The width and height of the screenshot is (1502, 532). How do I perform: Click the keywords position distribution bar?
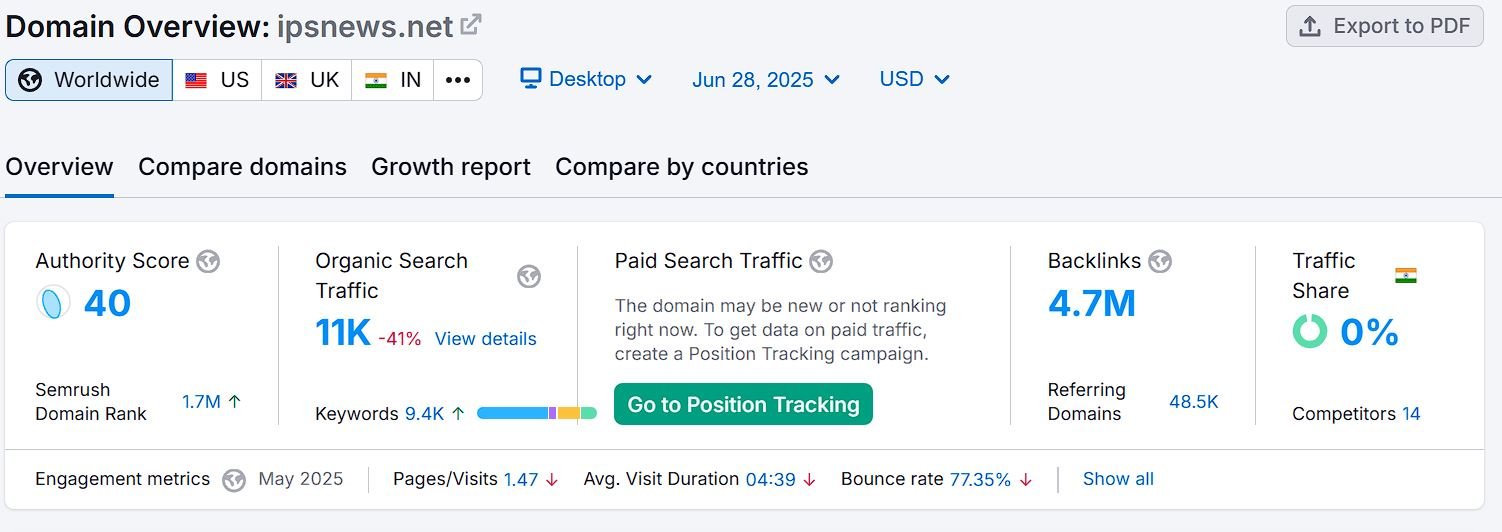537,413
